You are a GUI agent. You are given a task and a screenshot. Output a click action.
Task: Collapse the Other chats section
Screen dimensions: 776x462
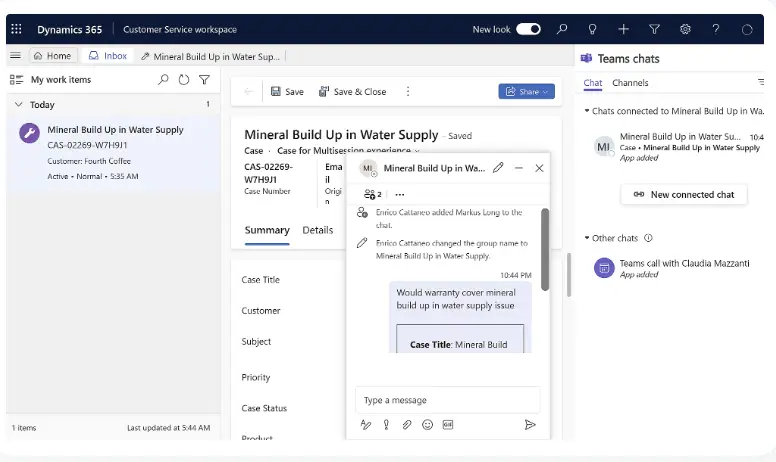click(587, 238)
